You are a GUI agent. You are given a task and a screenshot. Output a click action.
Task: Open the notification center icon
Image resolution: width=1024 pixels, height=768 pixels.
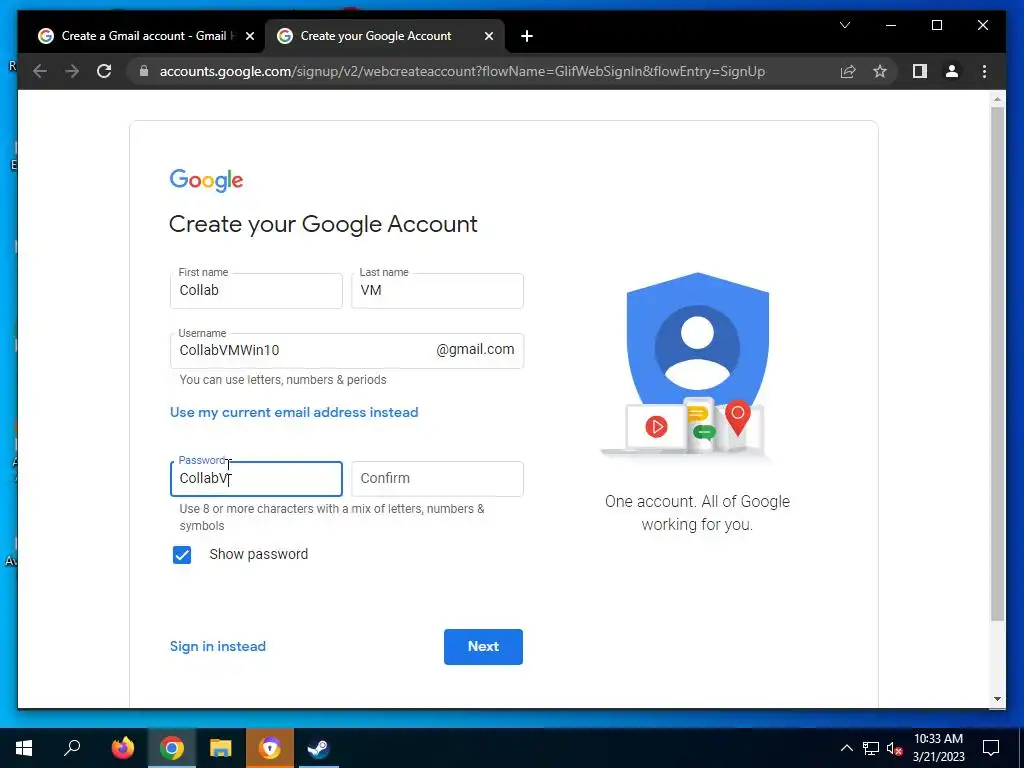click(991, 748)
